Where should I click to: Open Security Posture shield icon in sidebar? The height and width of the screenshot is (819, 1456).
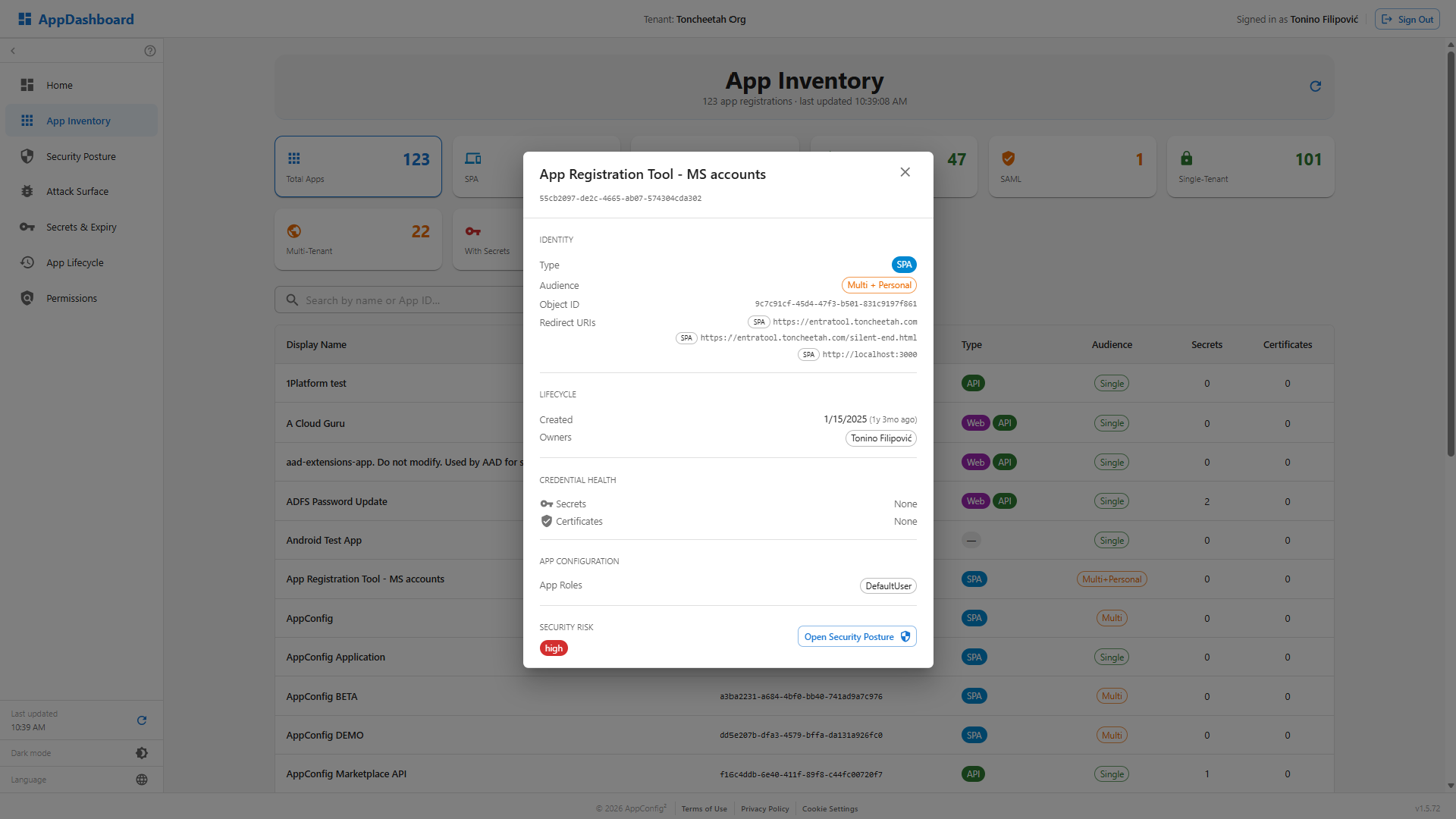[27, 156]
